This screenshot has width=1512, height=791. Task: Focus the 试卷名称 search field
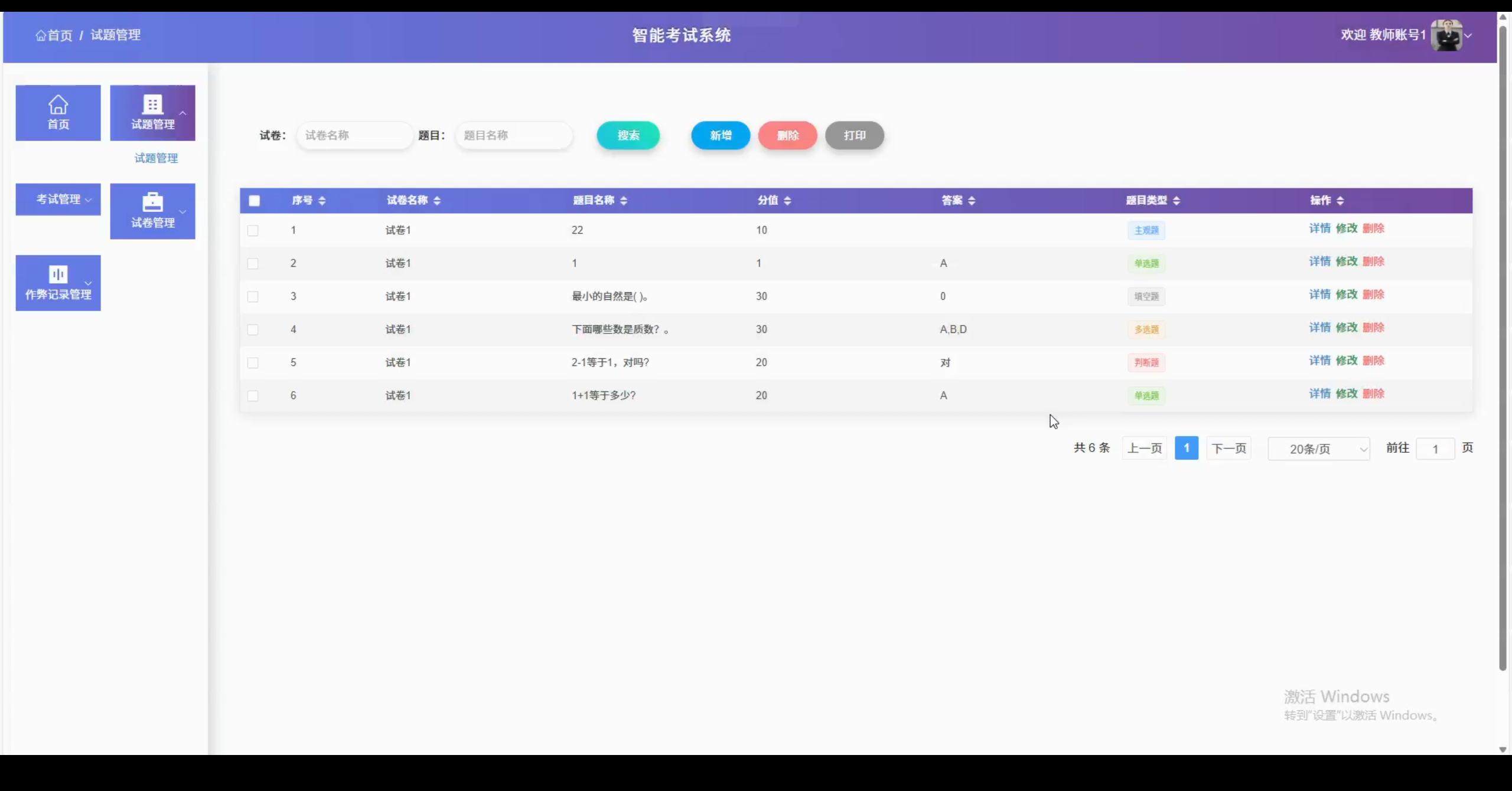(354, 136)
